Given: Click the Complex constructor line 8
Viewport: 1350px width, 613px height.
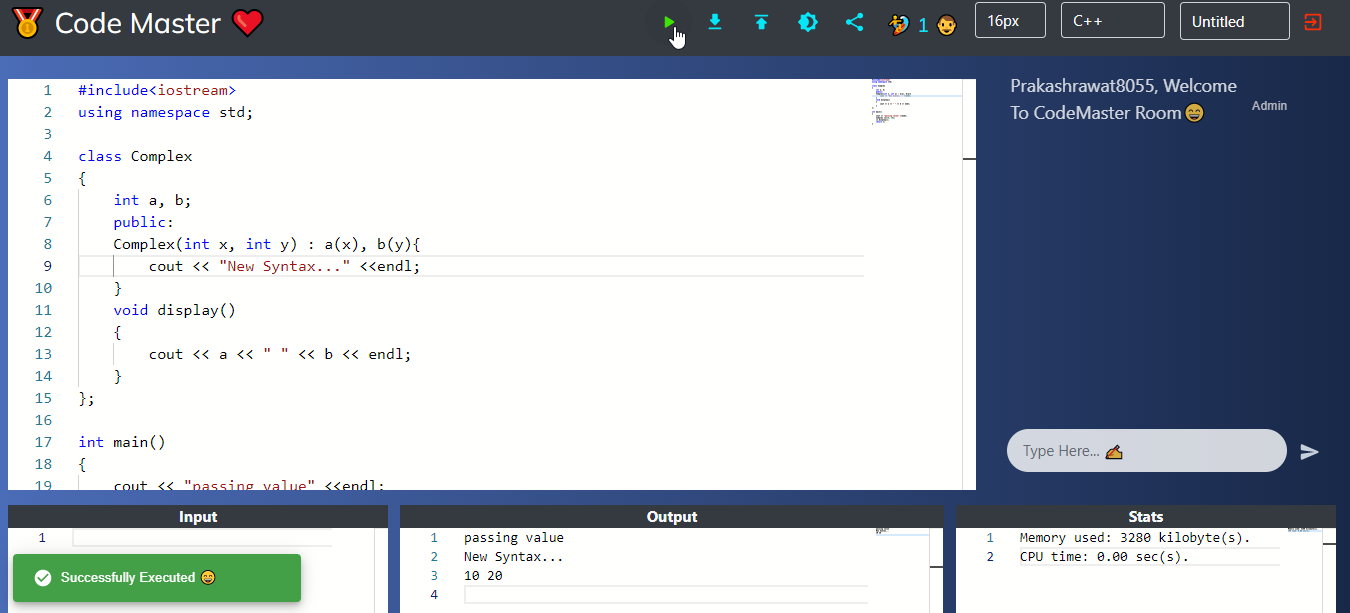Looking at the screenshot, I should (x=267, y=244).
